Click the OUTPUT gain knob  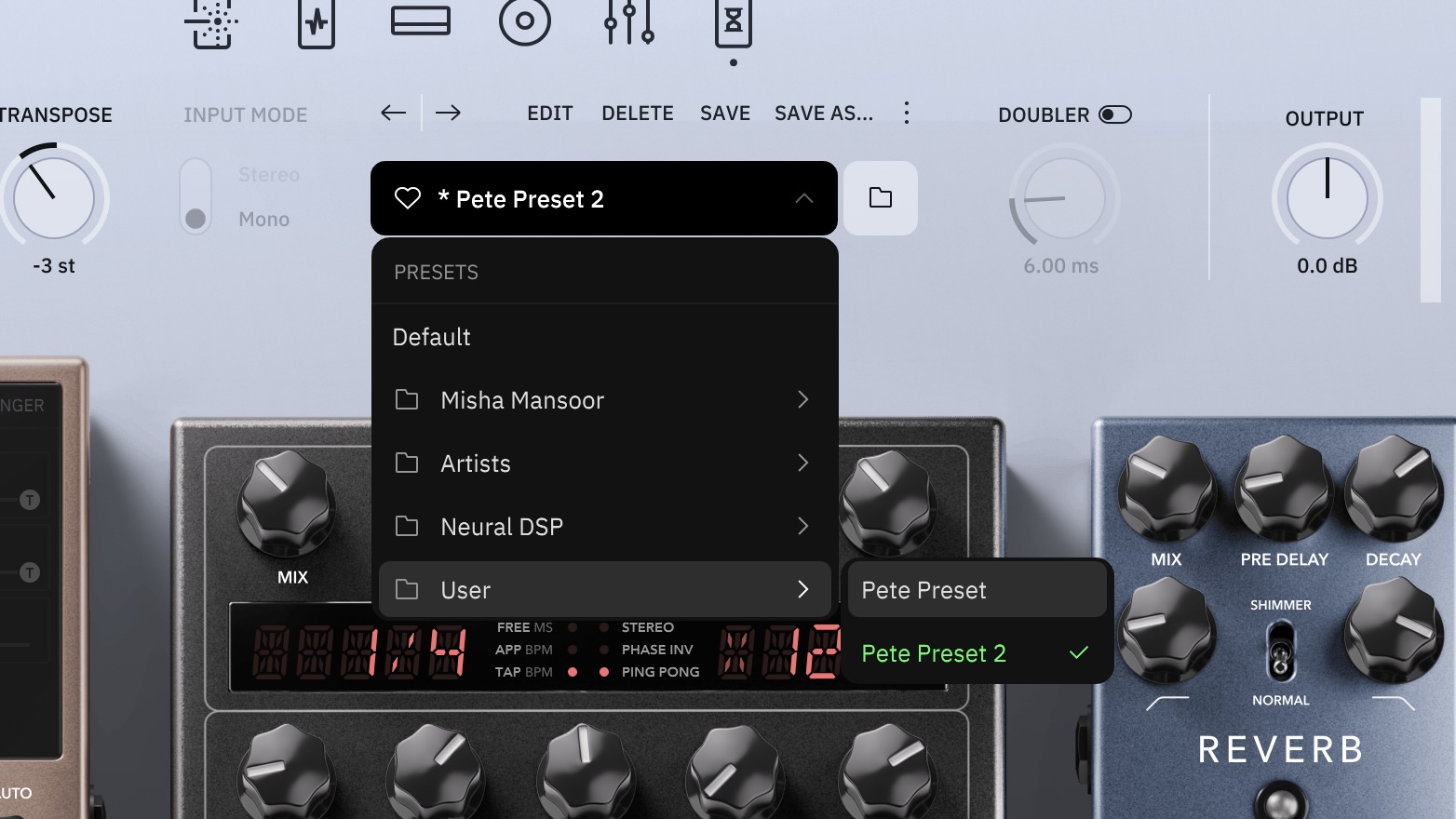click(1328, 198)
